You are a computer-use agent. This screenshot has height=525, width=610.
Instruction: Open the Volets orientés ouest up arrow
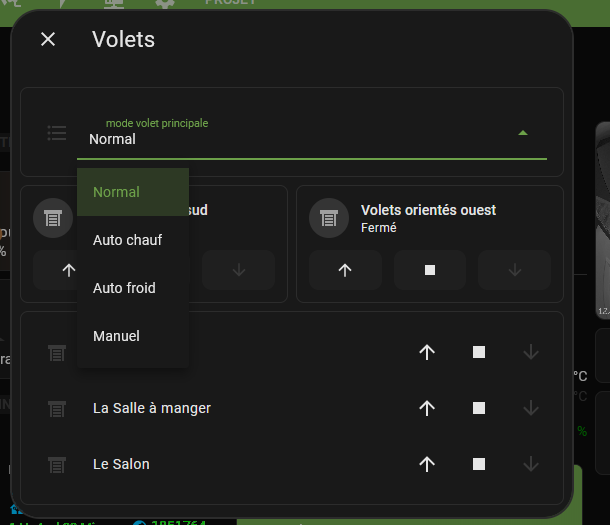coord(345,270)
